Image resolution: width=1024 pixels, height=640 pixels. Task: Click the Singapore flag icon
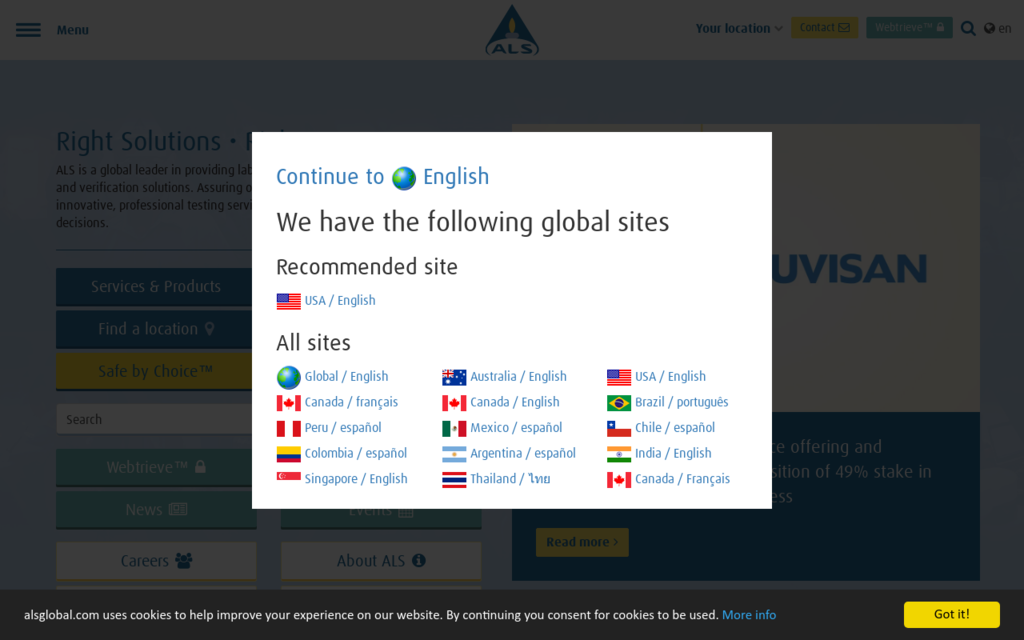click(x=288, y=479)
